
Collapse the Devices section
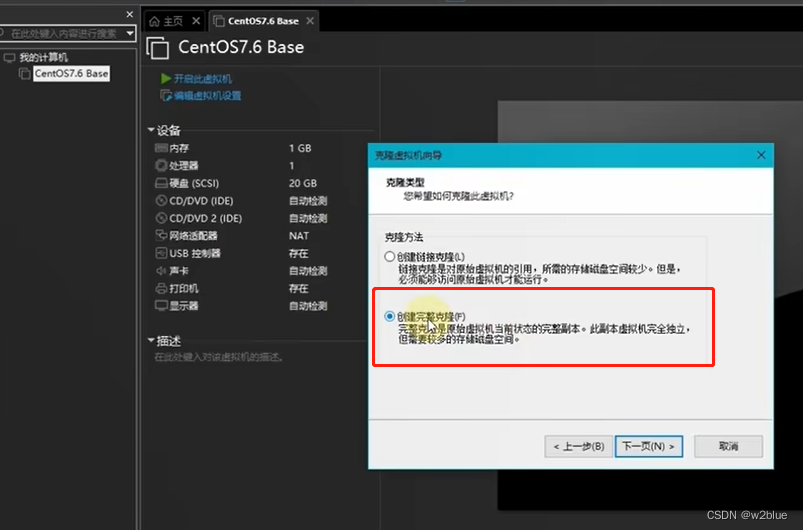(151, 130)
